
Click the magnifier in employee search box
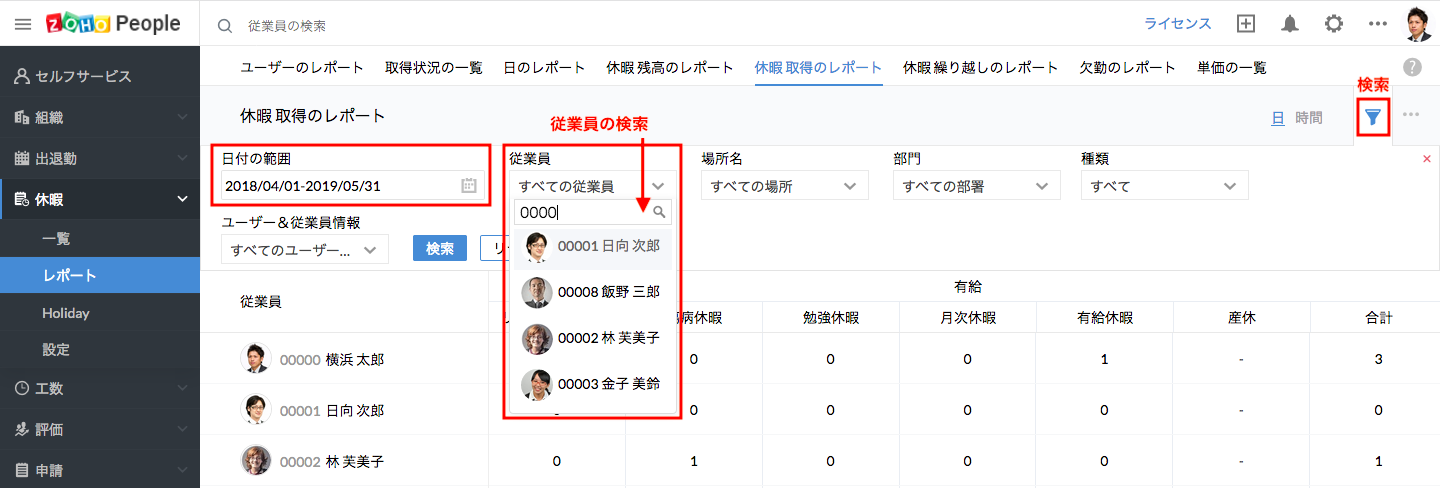pyautogui.click(x=659, y=212)
